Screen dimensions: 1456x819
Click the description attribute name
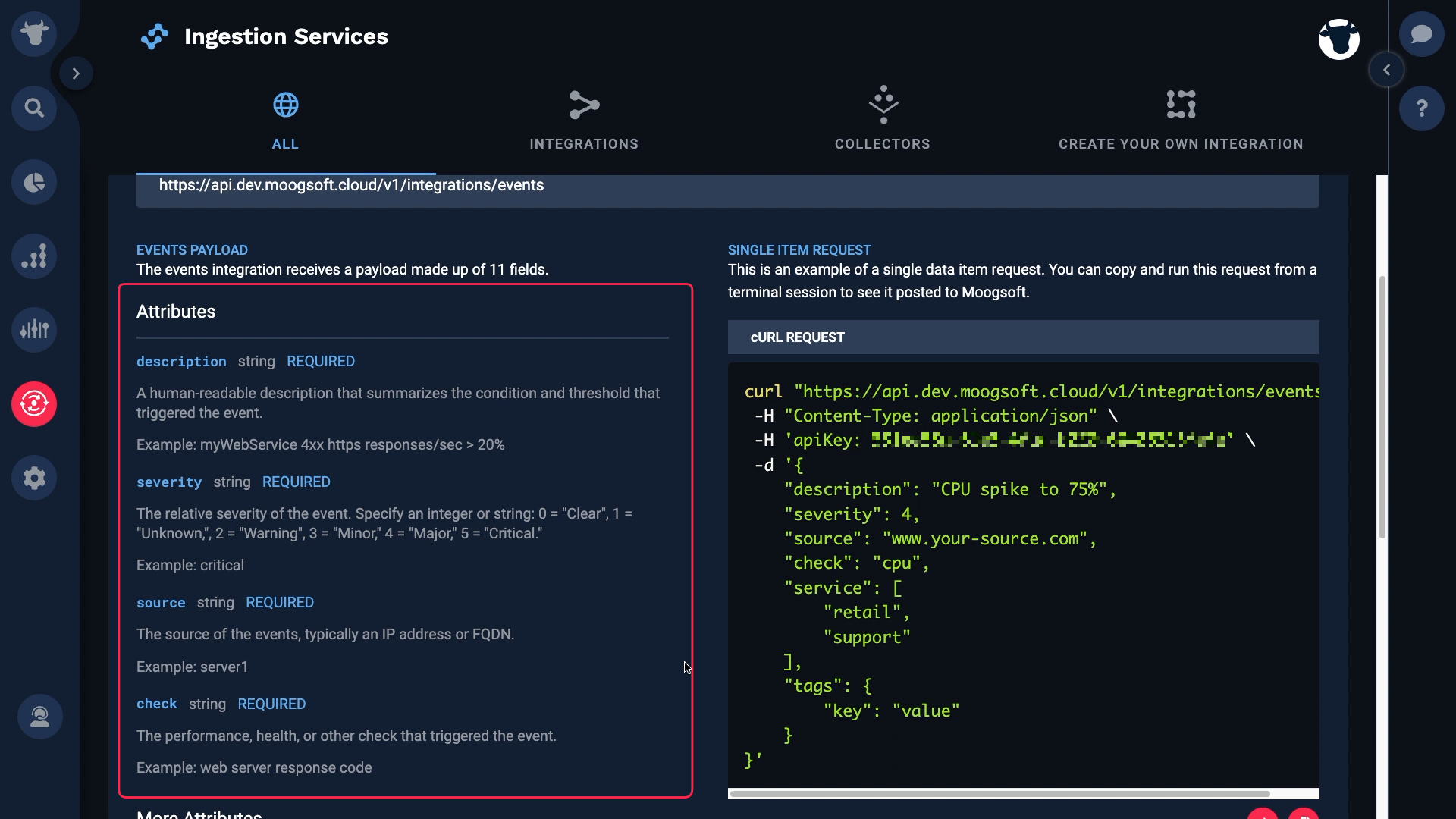(x=181, y=362)
